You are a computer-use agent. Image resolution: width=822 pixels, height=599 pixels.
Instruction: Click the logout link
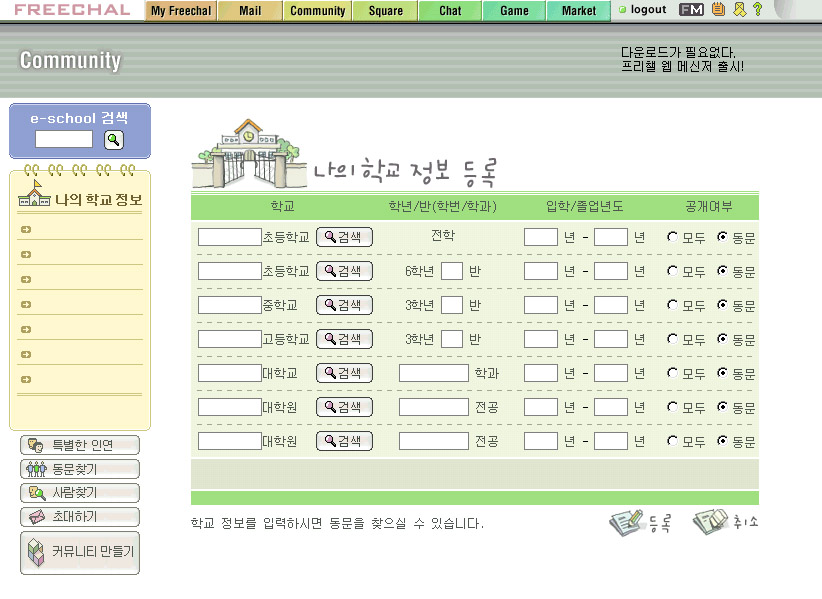(648, 9)
